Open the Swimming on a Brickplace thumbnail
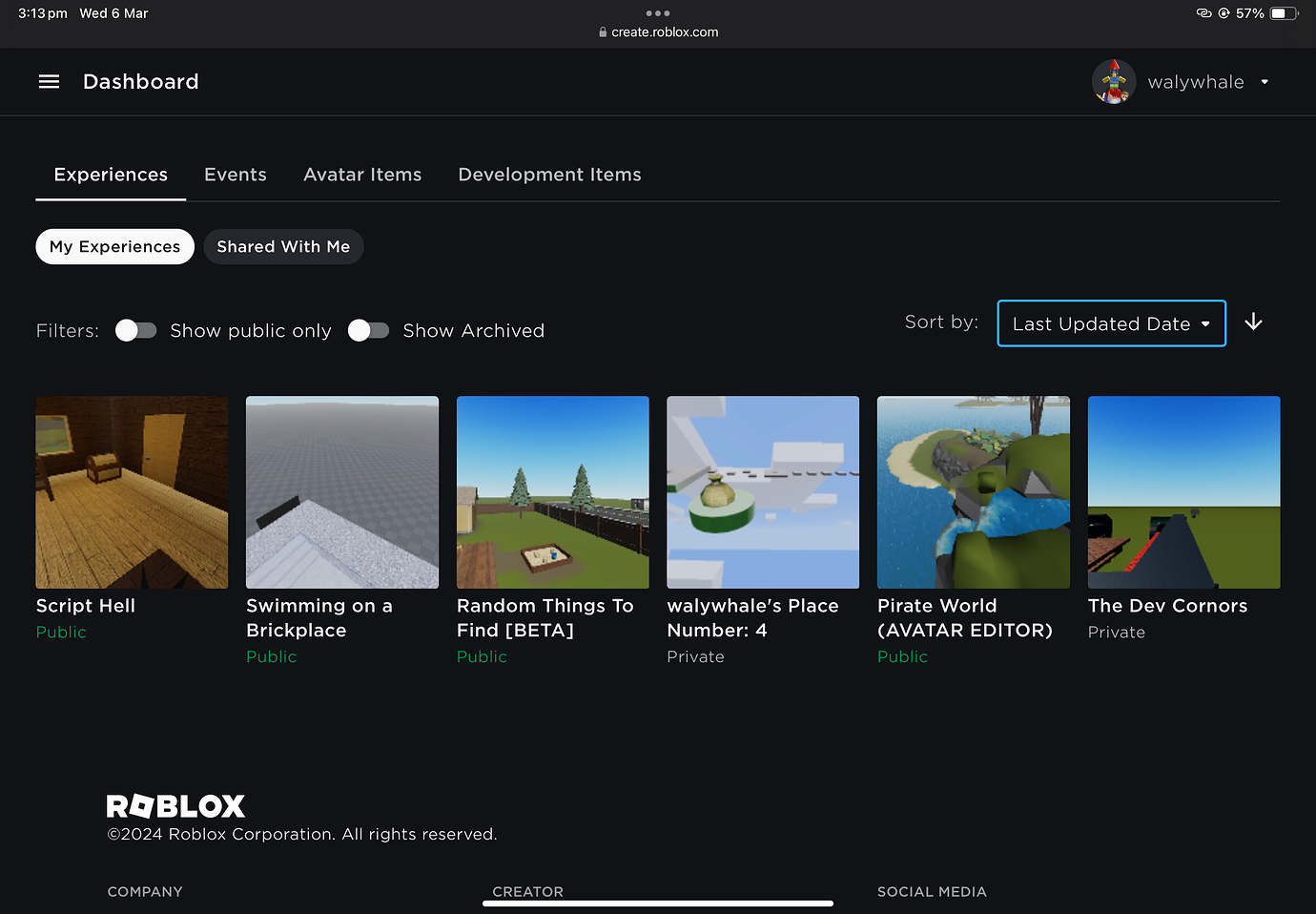Screen dimensions: 1316x914 (341, 492)
